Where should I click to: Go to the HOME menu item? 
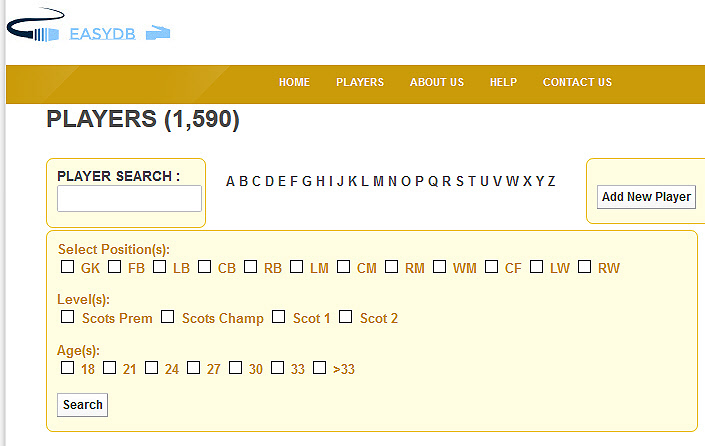pyautogui.click(x=294, y=82)
